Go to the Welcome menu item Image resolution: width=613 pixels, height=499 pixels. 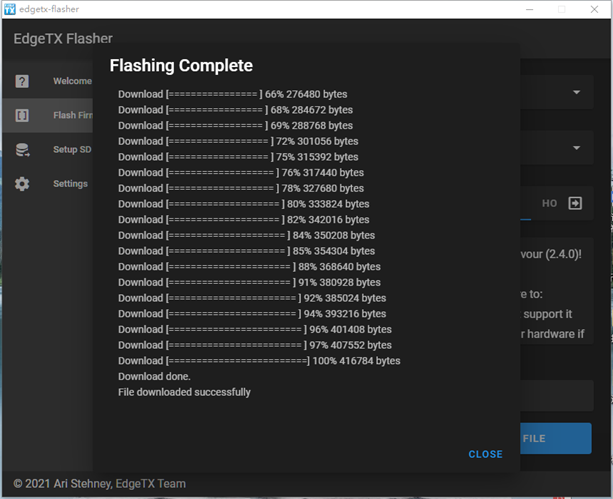point(48,81)
